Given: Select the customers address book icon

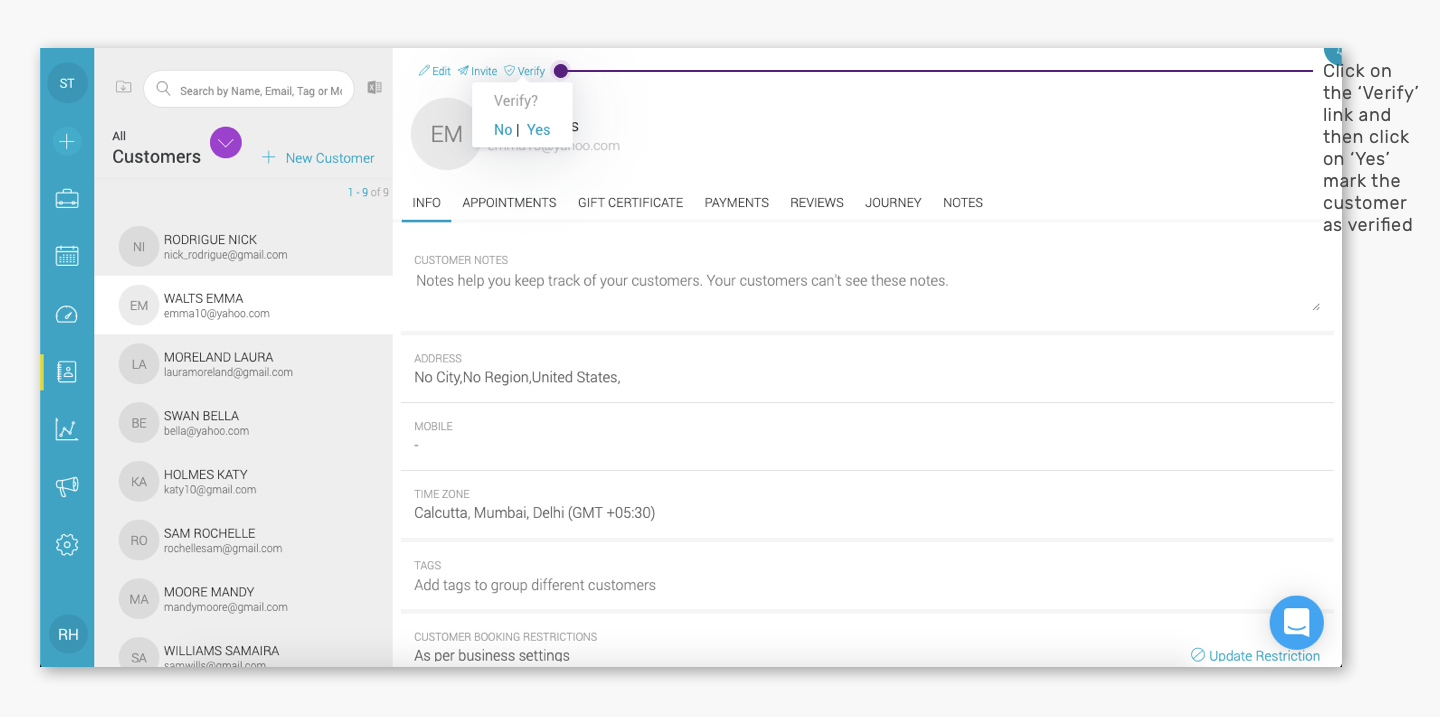Looking at the screenshot, I should tap(67, 372).
